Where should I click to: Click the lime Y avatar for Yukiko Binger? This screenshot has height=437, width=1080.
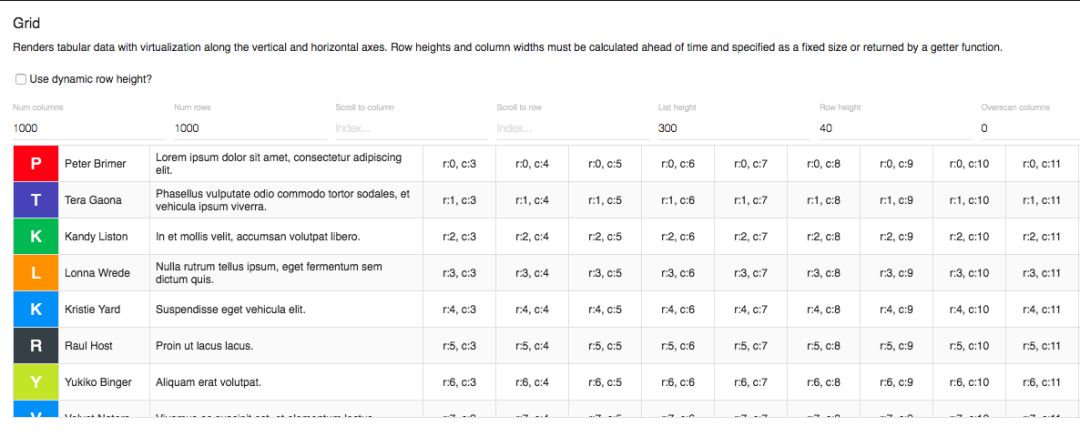tap(37, 382)
